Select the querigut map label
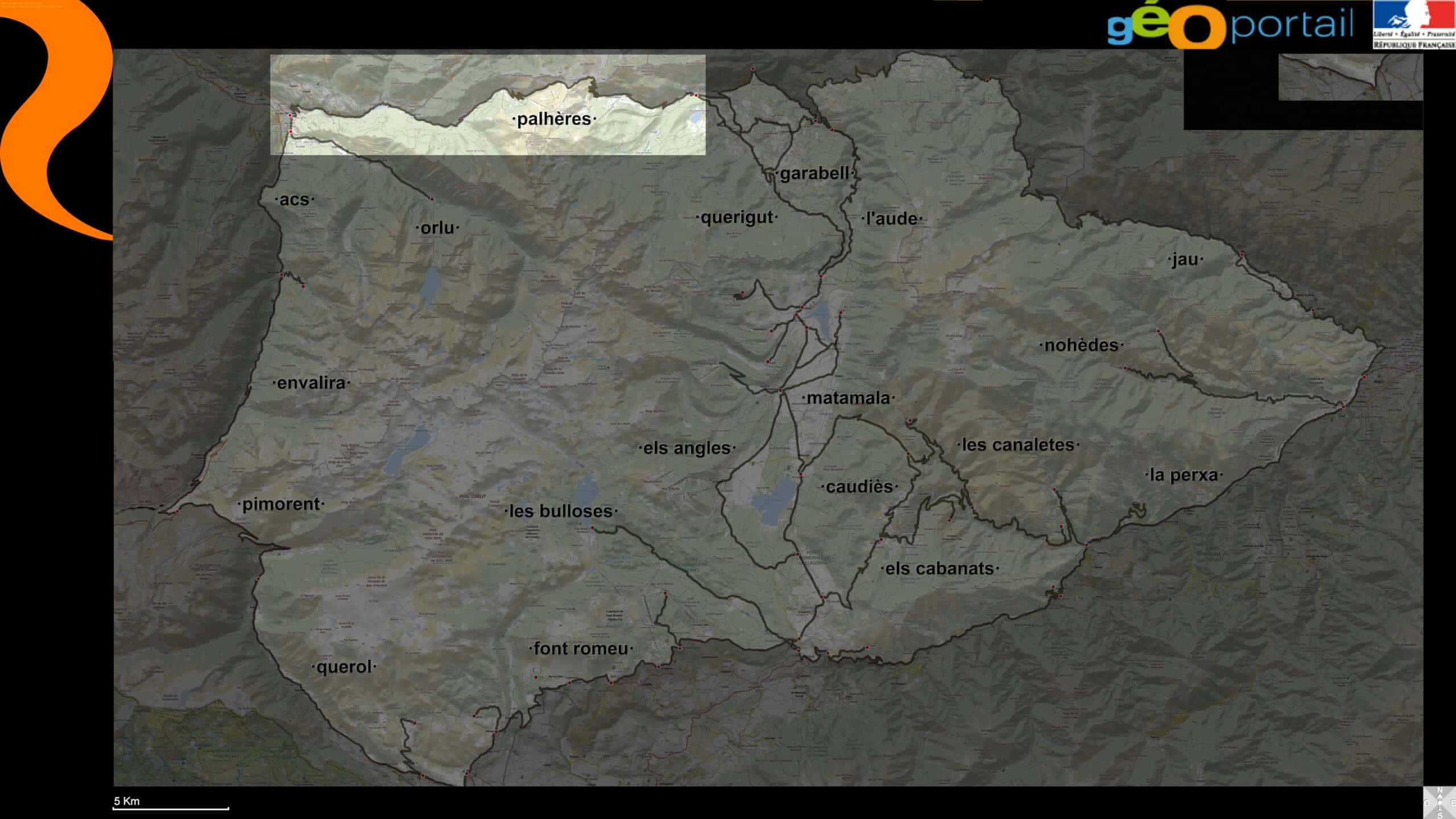This screenshot has width=1456, height=819. pos(737,217)
